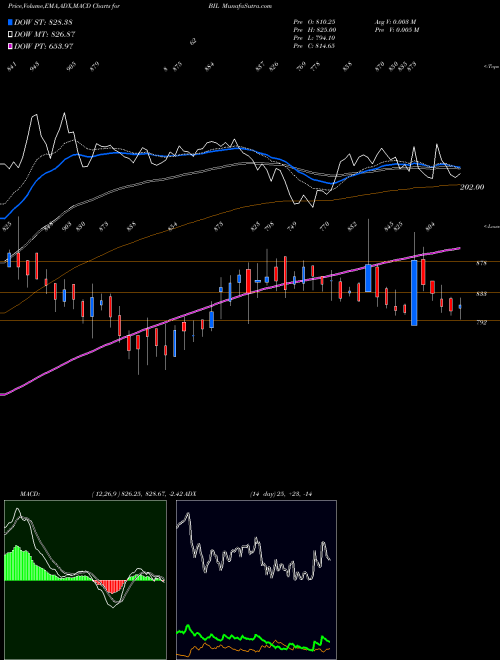Click the '(12,26,9) 826.25, 828.67, -2.42' MACD values
500x660 pixels.
click(136, 494)
